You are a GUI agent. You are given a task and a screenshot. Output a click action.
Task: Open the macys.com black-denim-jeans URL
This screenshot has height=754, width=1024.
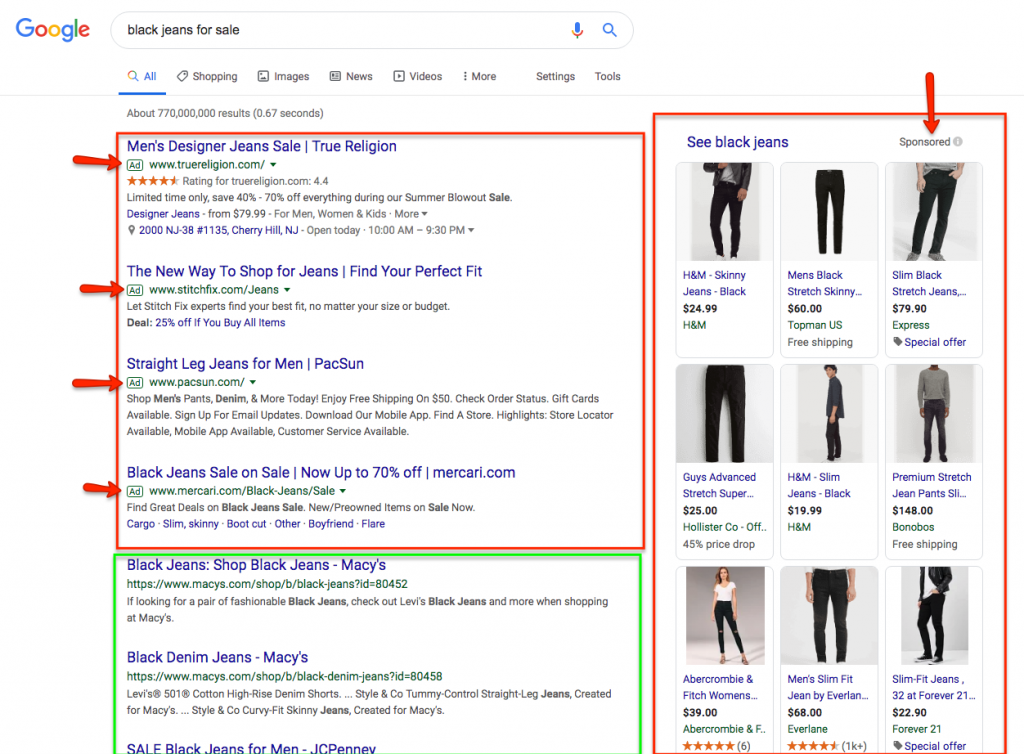285,677
